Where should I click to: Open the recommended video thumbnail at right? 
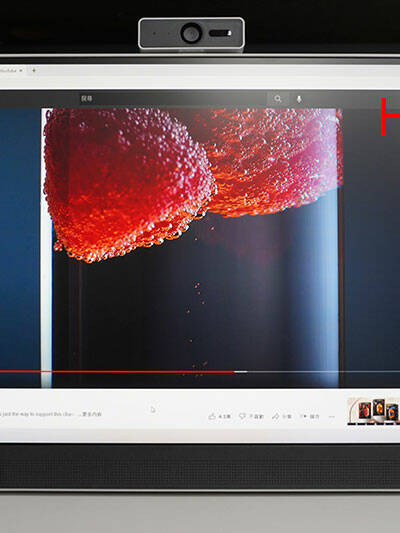point(373,411)
